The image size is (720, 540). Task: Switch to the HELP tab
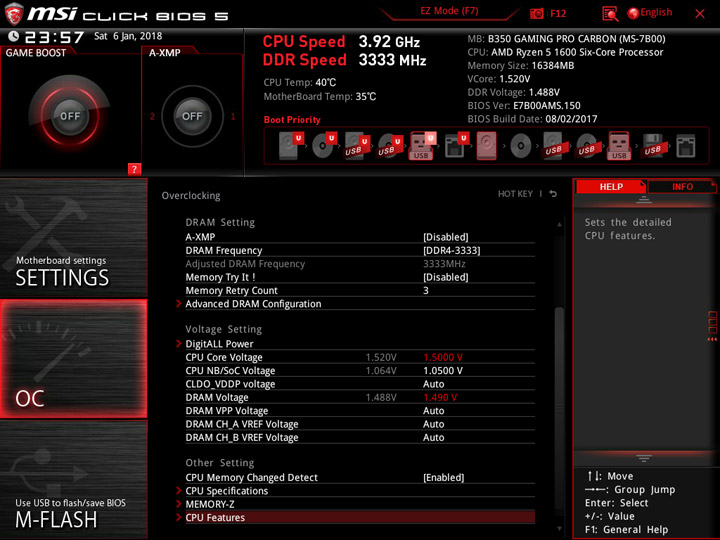pos(611,187)
